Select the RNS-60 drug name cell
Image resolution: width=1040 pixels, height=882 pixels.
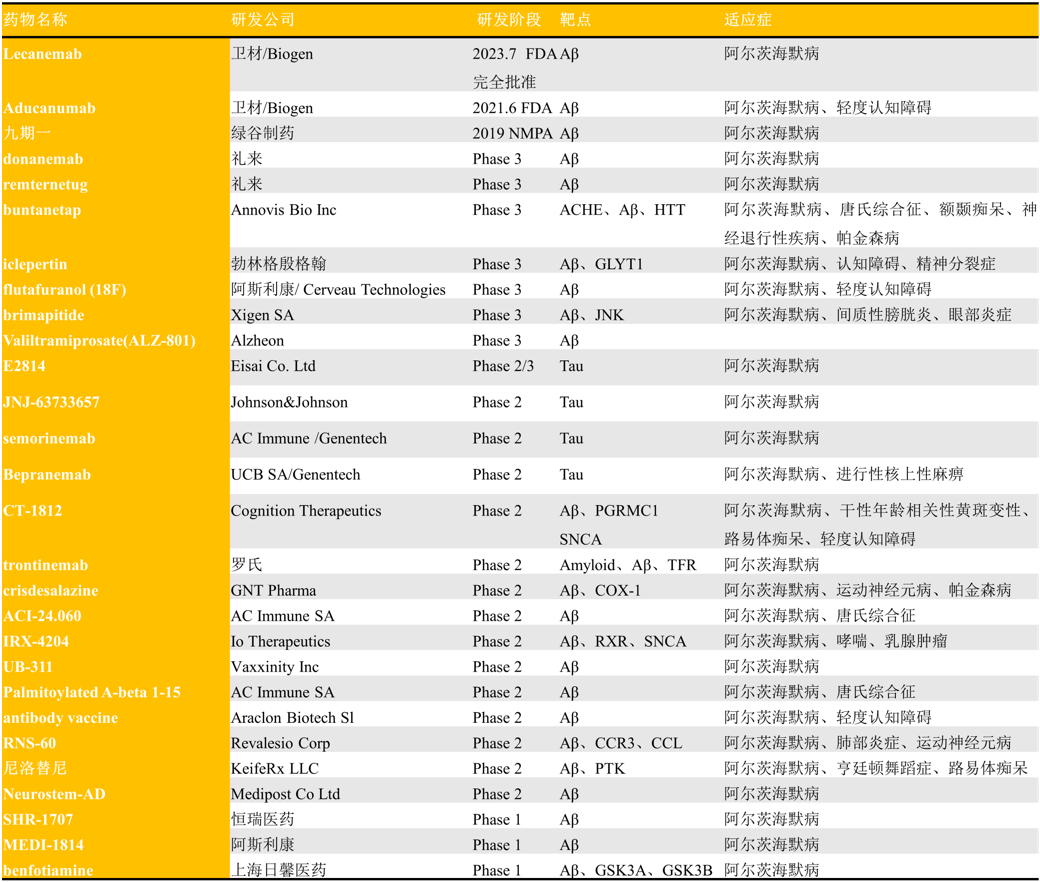[30, 743]
